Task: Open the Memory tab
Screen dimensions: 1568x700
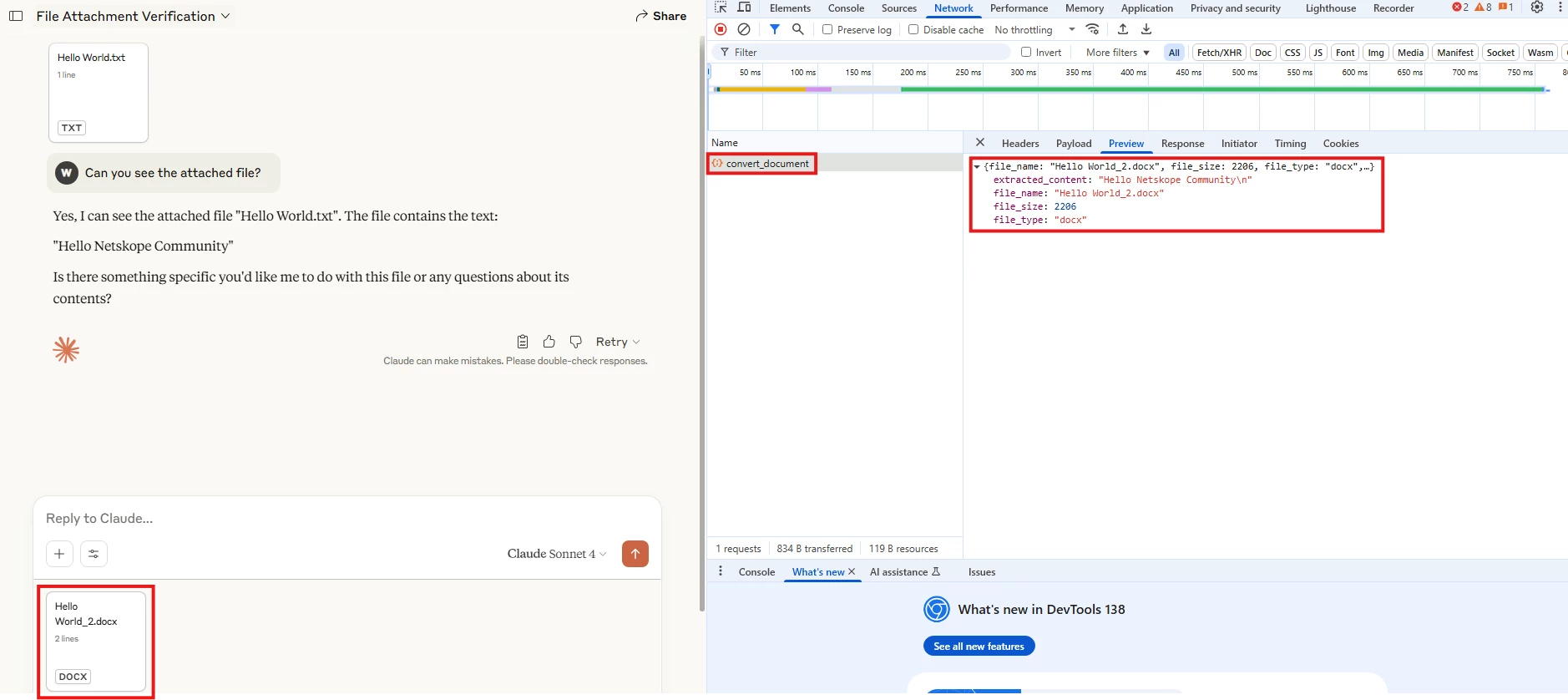Action: (x=1085, y=8)
